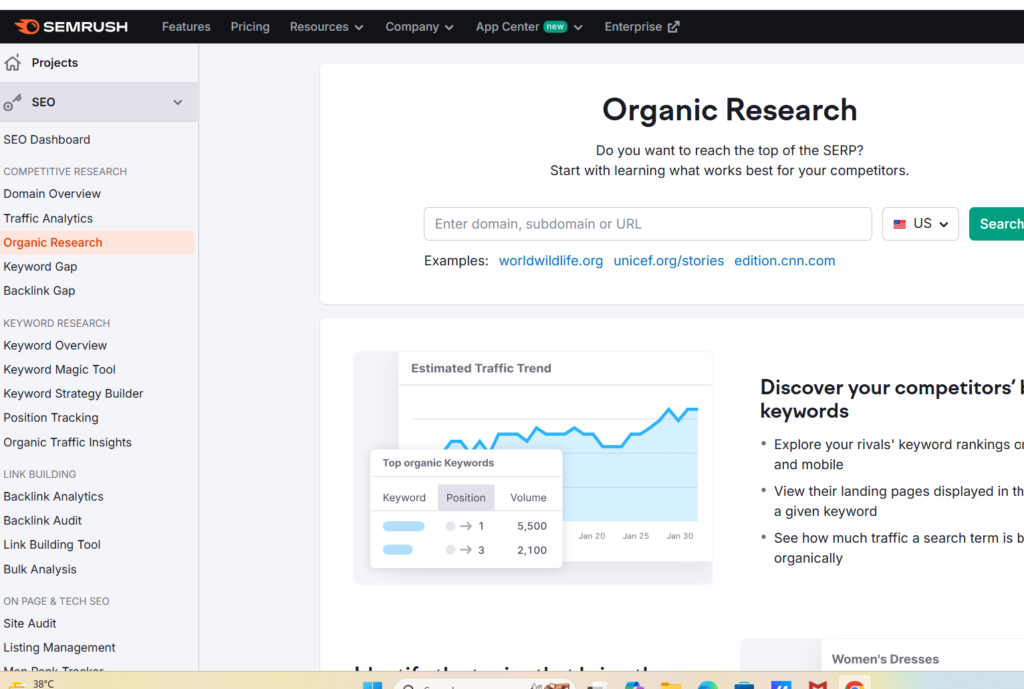
Task: Click the unicef.org/stories example link
Action: [x=669, y=261]
